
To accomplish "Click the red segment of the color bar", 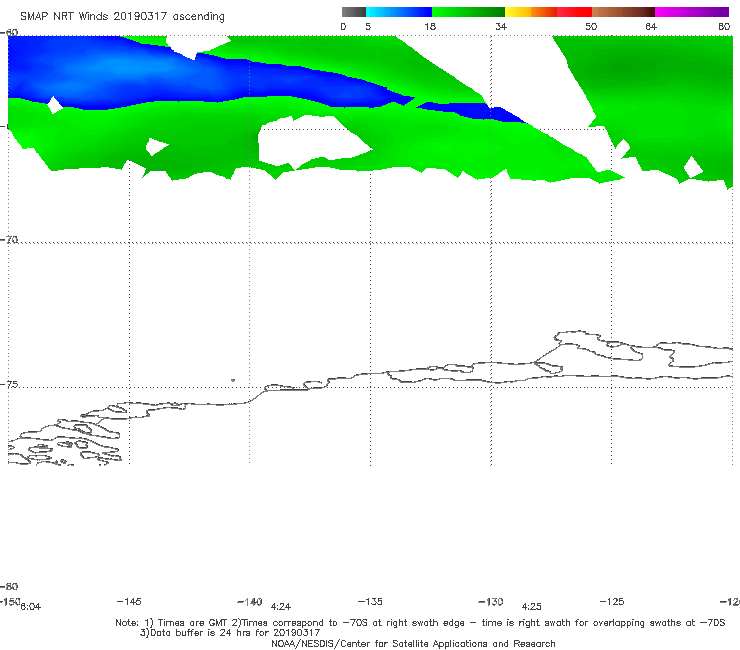I will [x=574, y=12].
